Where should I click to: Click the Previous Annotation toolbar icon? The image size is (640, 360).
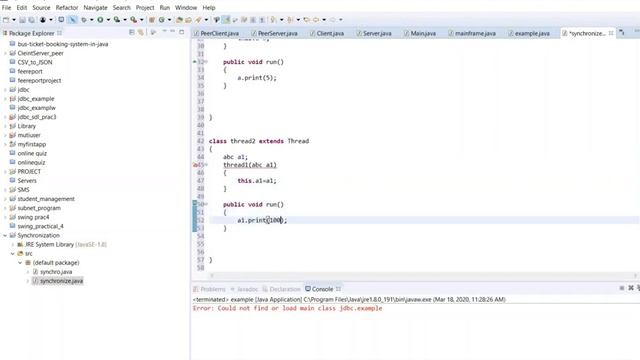pos(290,20)
